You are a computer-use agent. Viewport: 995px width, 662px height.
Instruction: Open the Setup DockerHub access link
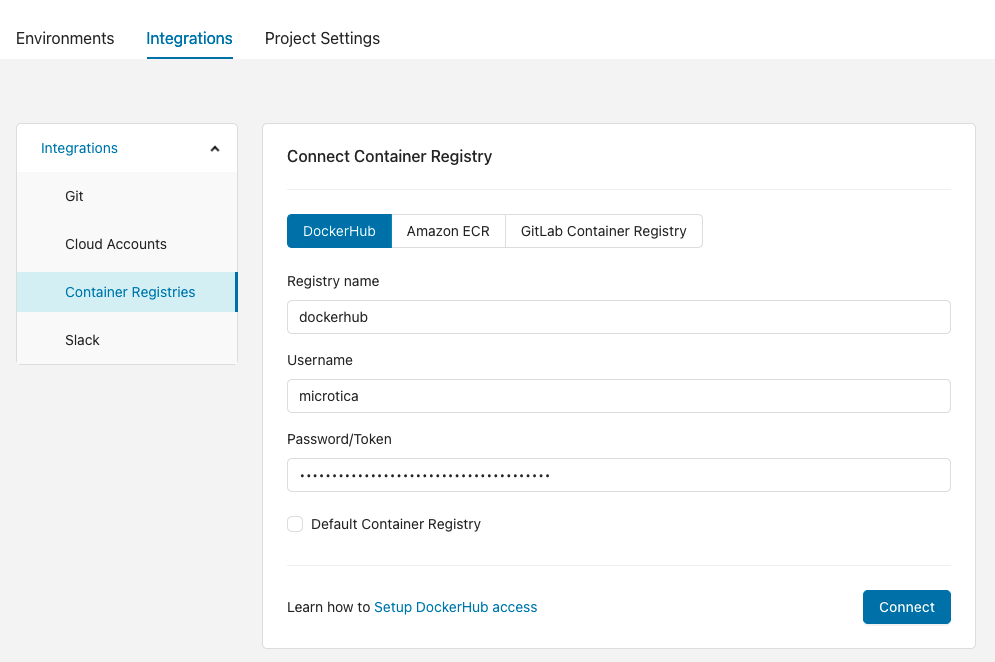tap(456, 607)
